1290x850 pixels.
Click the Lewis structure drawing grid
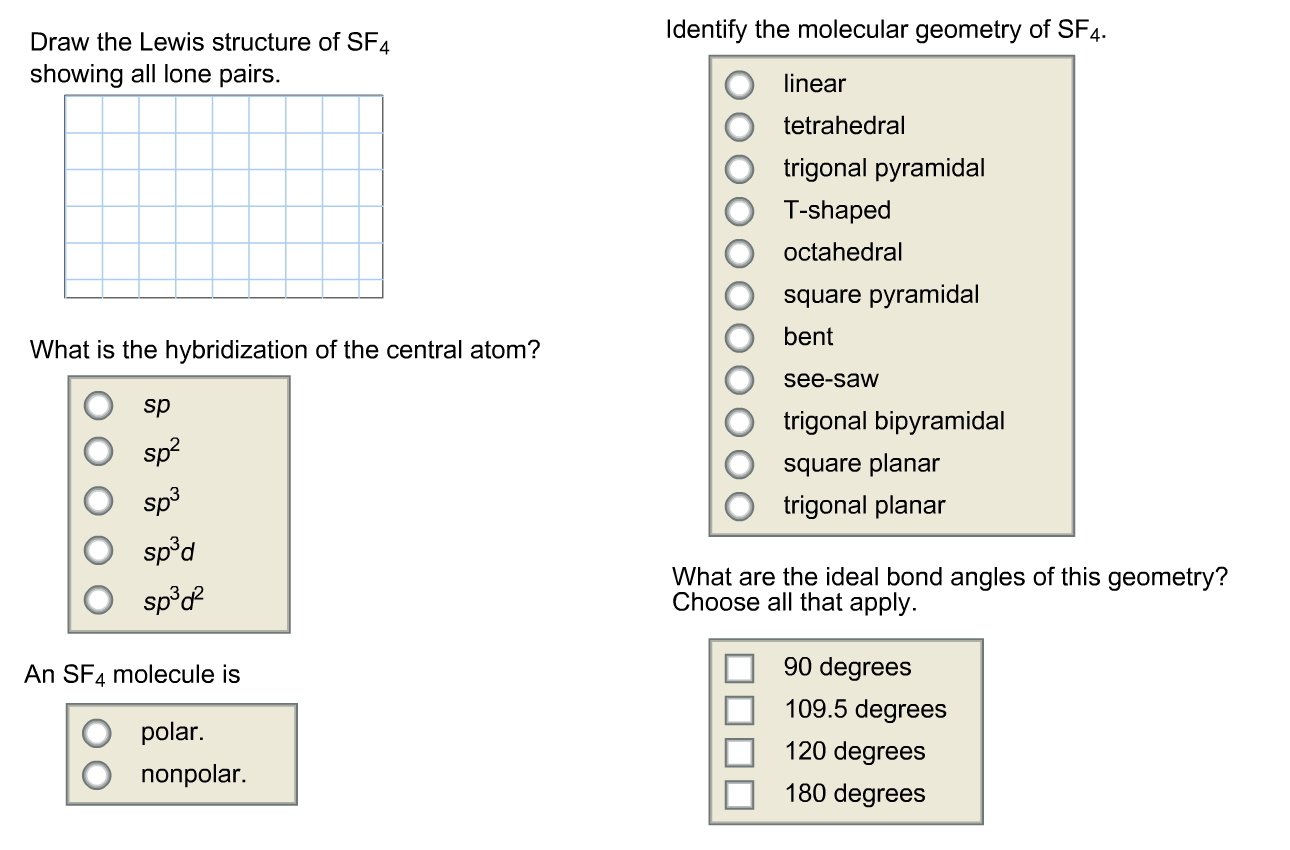coord(224,197)
